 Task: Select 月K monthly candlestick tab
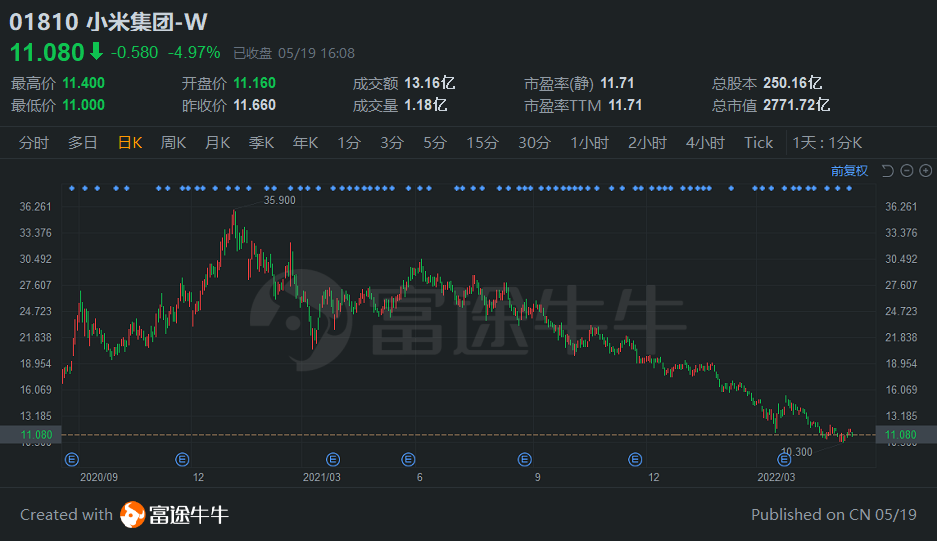[218, 143]
